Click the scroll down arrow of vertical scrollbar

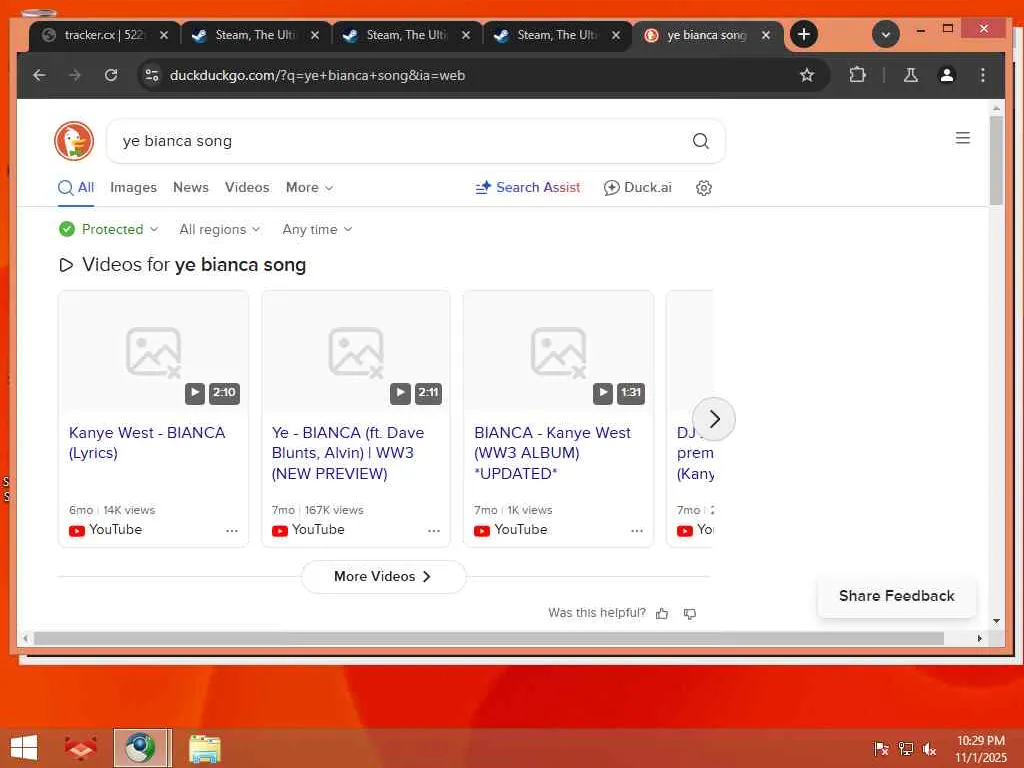coord(996,621)
